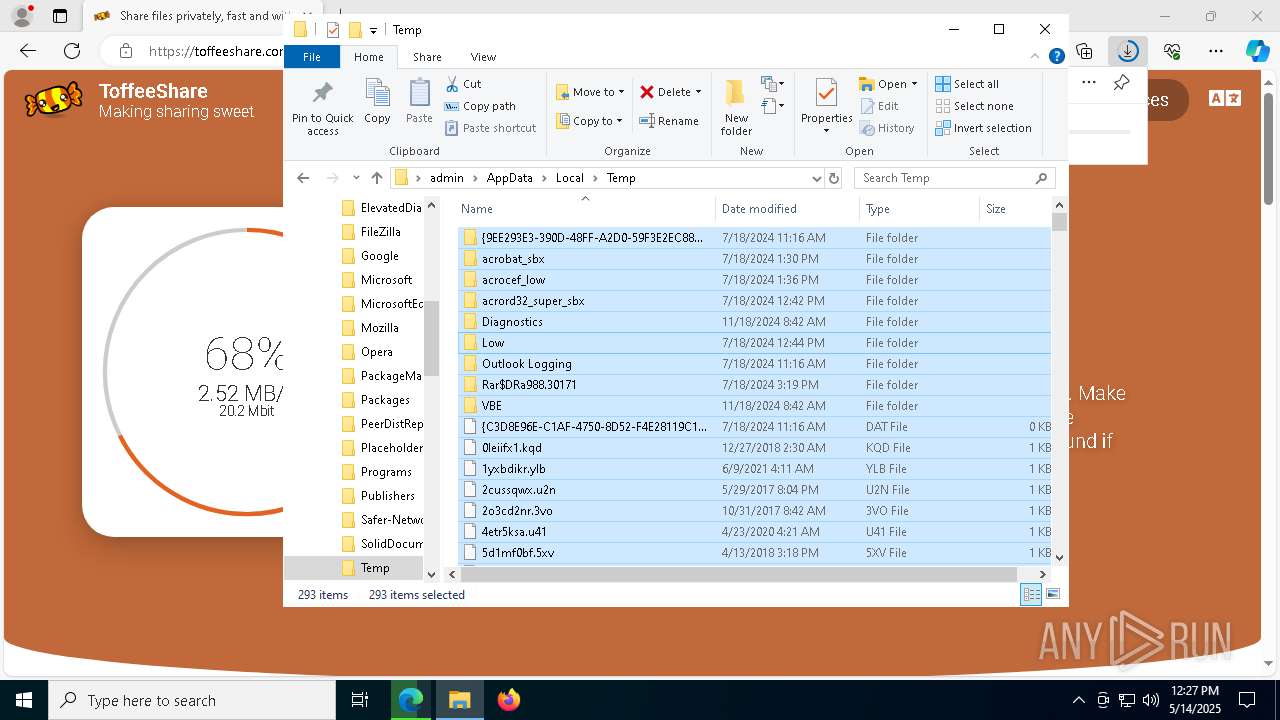The height and width of the screenshot is (720, 1280).
Task: Expand the Open button dropdown arrow
Action: pos(915,84)
